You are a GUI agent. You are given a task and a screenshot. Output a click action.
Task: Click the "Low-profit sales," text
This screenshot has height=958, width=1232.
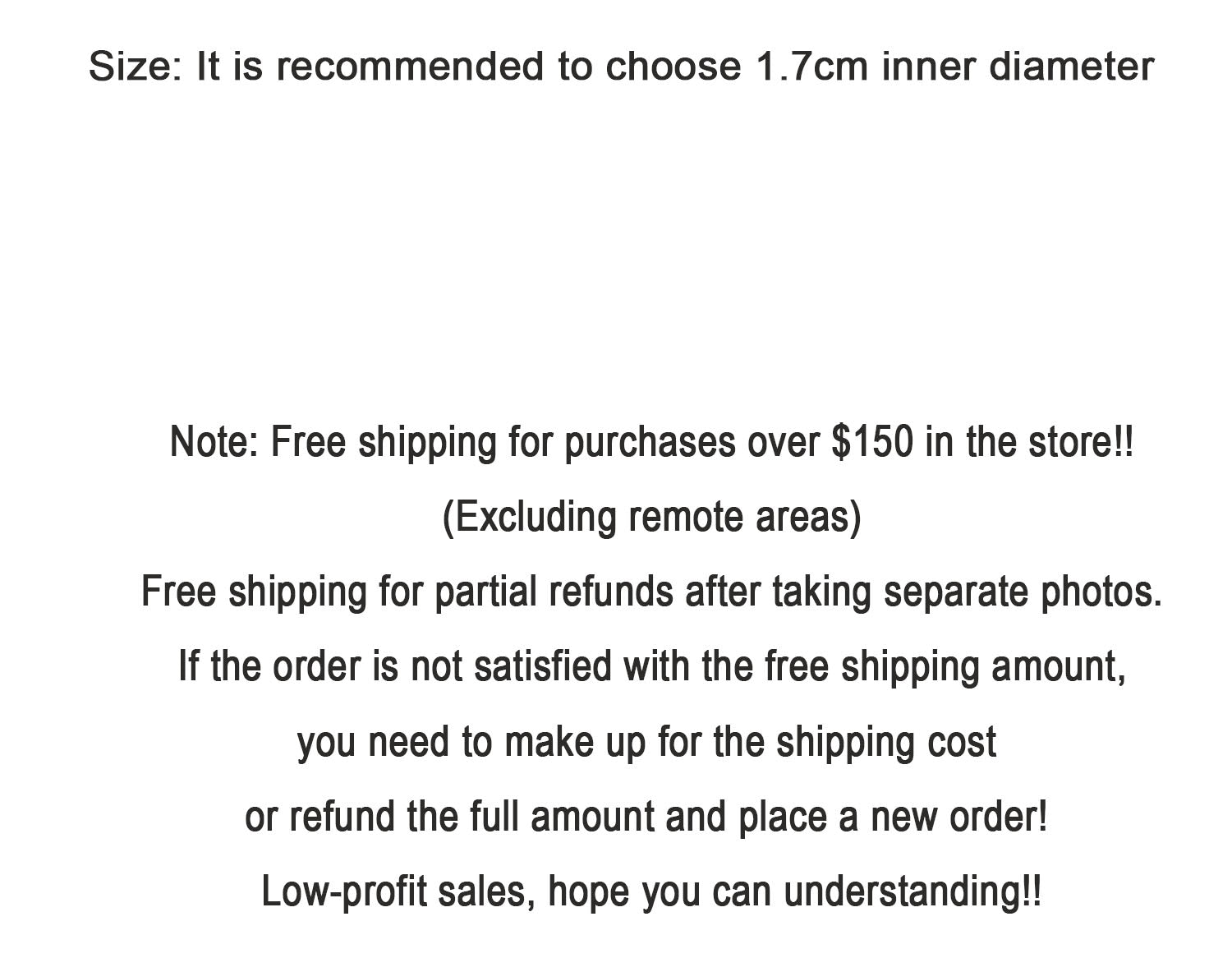pyautogui.click(x=398, y=891)
